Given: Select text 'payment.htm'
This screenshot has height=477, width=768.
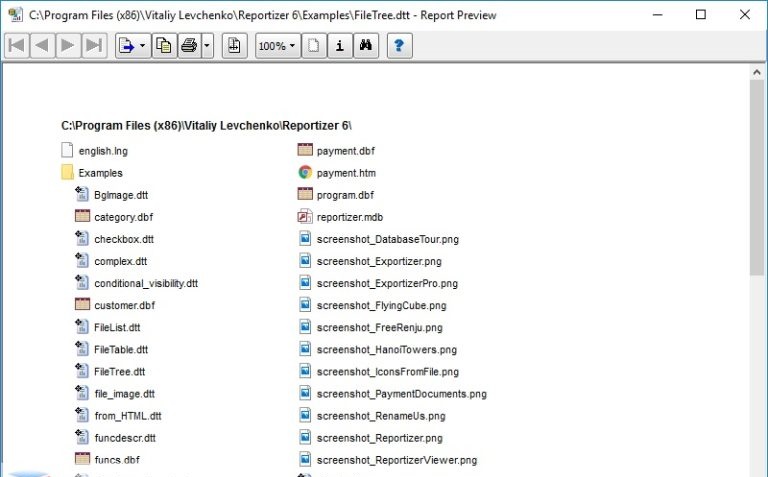Looking at the screenshot, I should 346,173.
